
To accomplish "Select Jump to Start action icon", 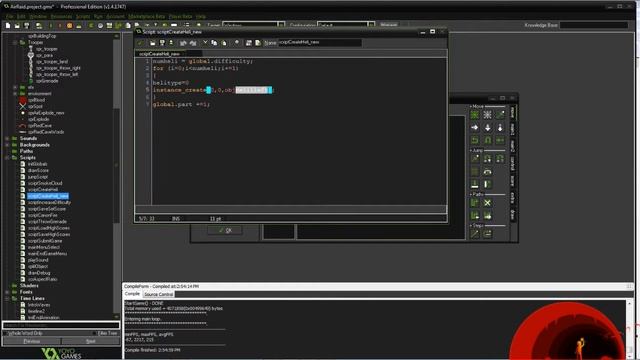I will point(487,159).
